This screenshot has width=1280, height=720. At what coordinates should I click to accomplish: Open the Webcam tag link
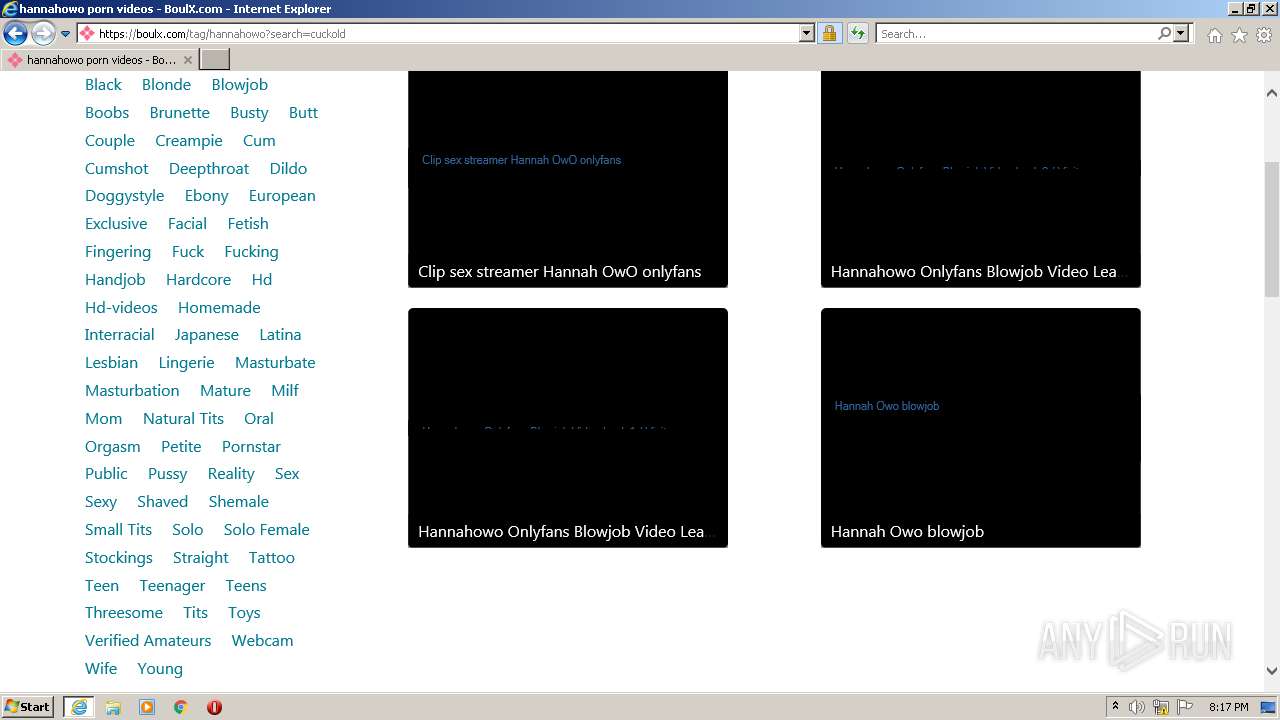(262, 641)
